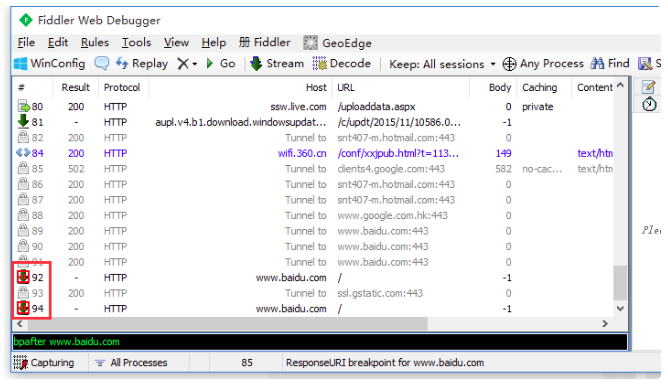Screen dimensions: 668x386
Task: Click host www.baidu.com in session 92
Action: [291, 278]
